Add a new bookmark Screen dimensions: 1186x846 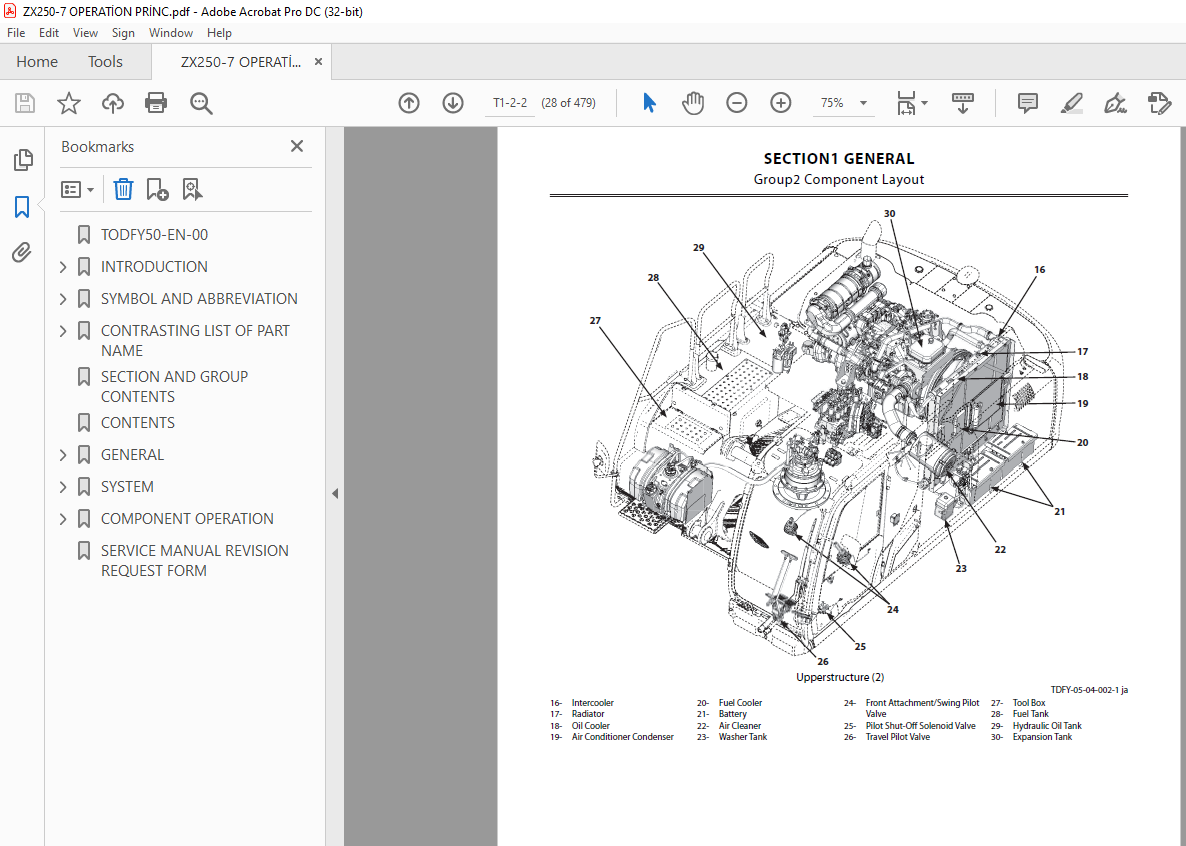tap(157, 189)
